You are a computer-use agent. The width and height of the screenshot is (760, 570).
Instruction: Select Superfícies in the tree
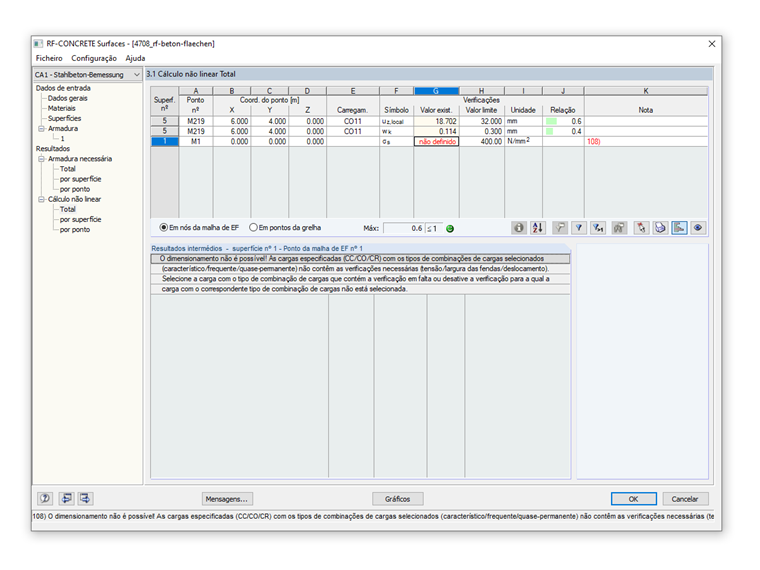pyautogui.click(x=64, y=119)
